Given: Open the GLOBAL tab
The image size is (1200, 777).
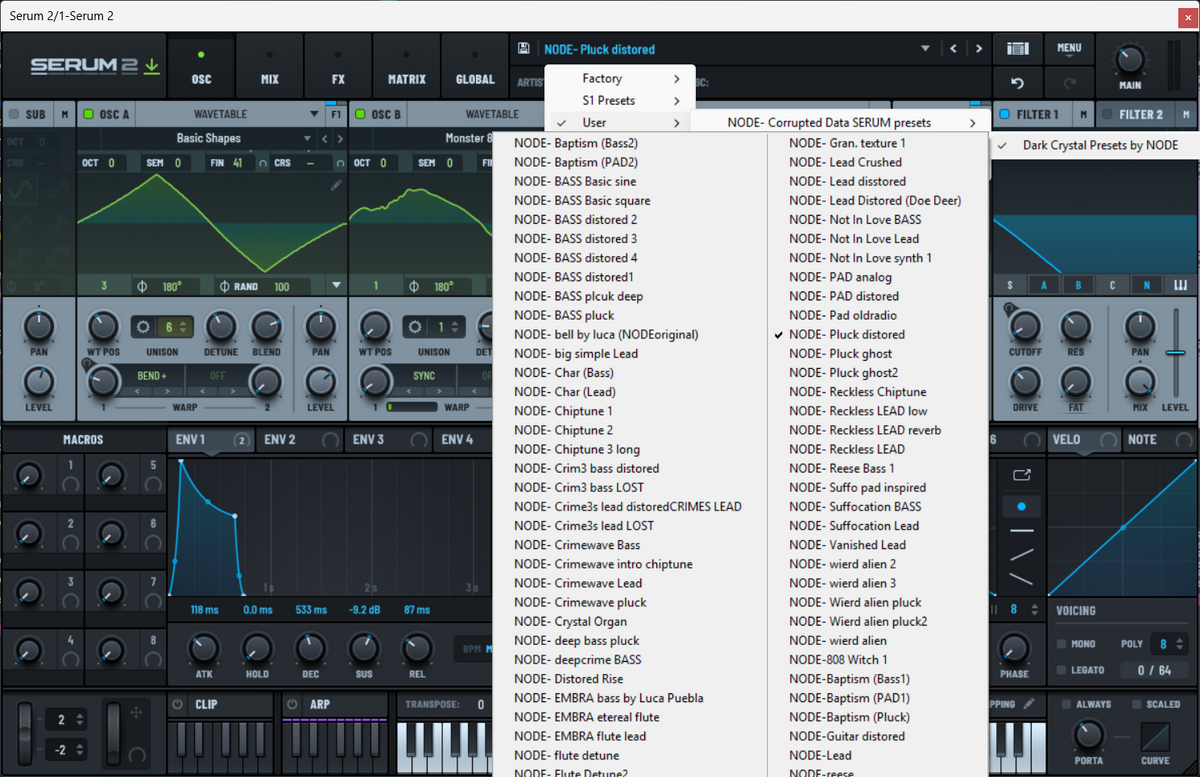Looking at the screenshot, I should coord(475,66).
